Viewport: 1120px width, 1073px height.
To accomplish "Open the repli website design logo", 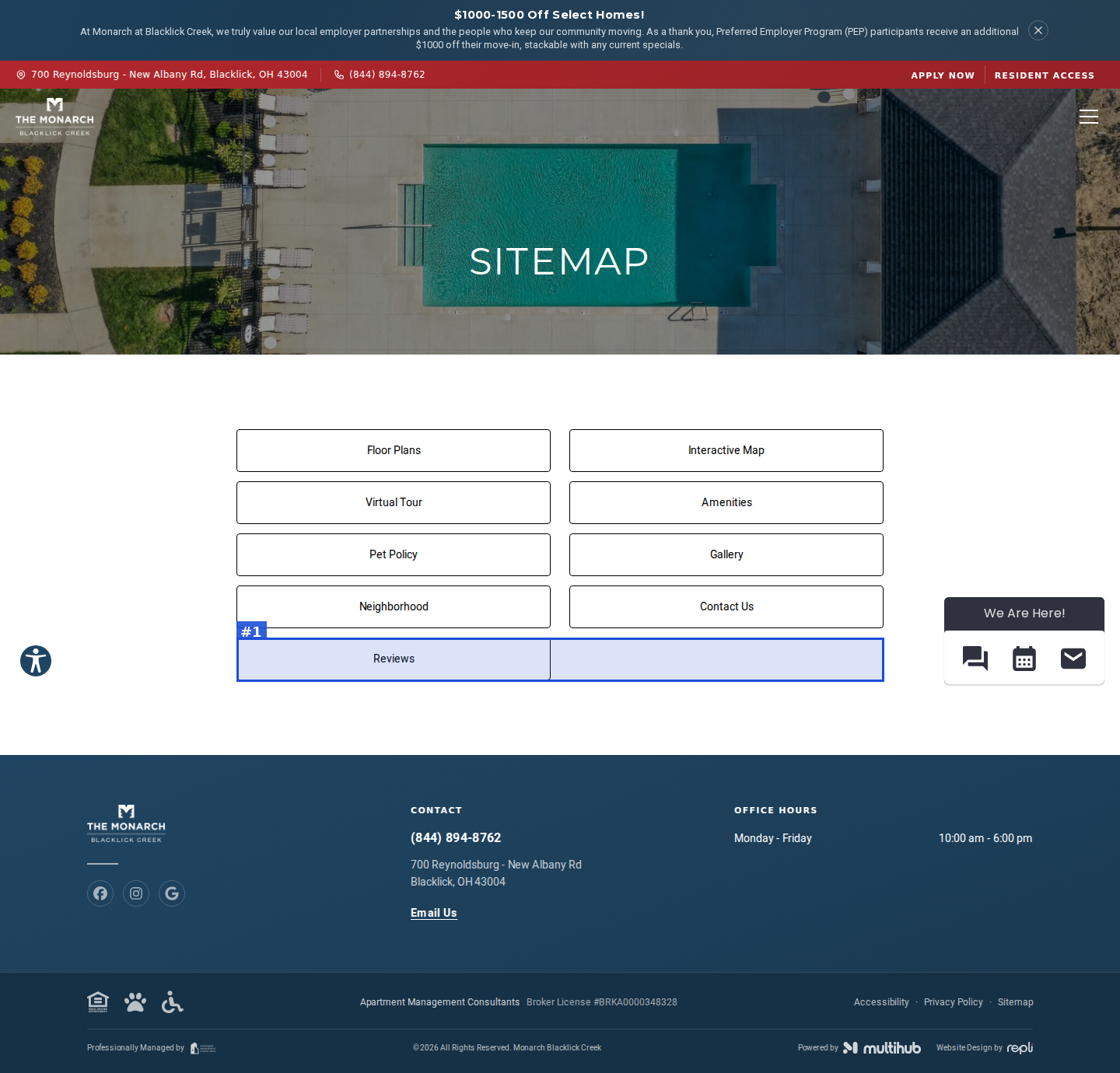I will coord(1020,1048).
